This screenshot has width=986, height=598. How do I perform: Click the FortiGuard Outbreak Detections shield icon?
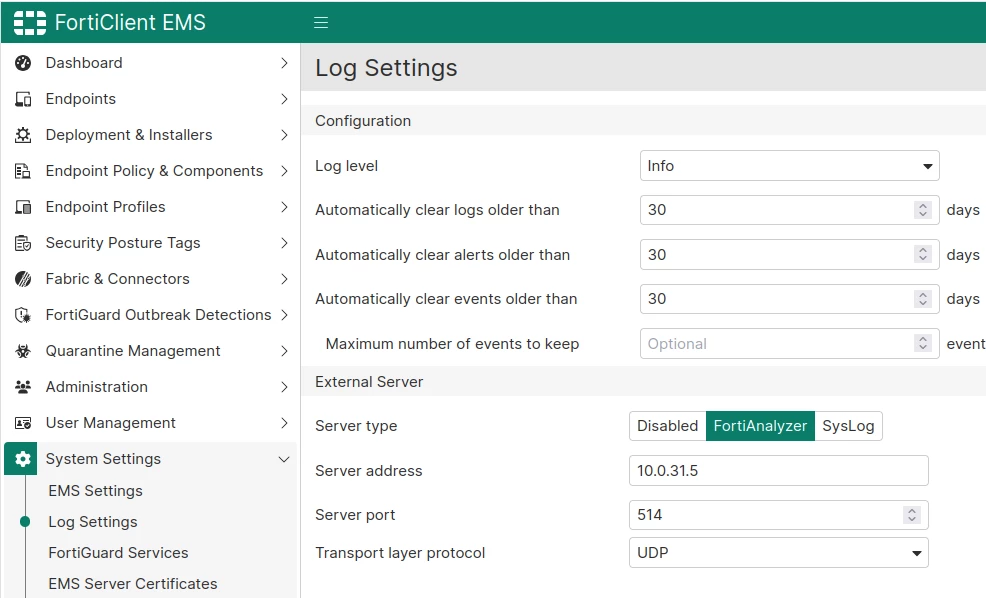pyautogui.click(x=23, y=315)
